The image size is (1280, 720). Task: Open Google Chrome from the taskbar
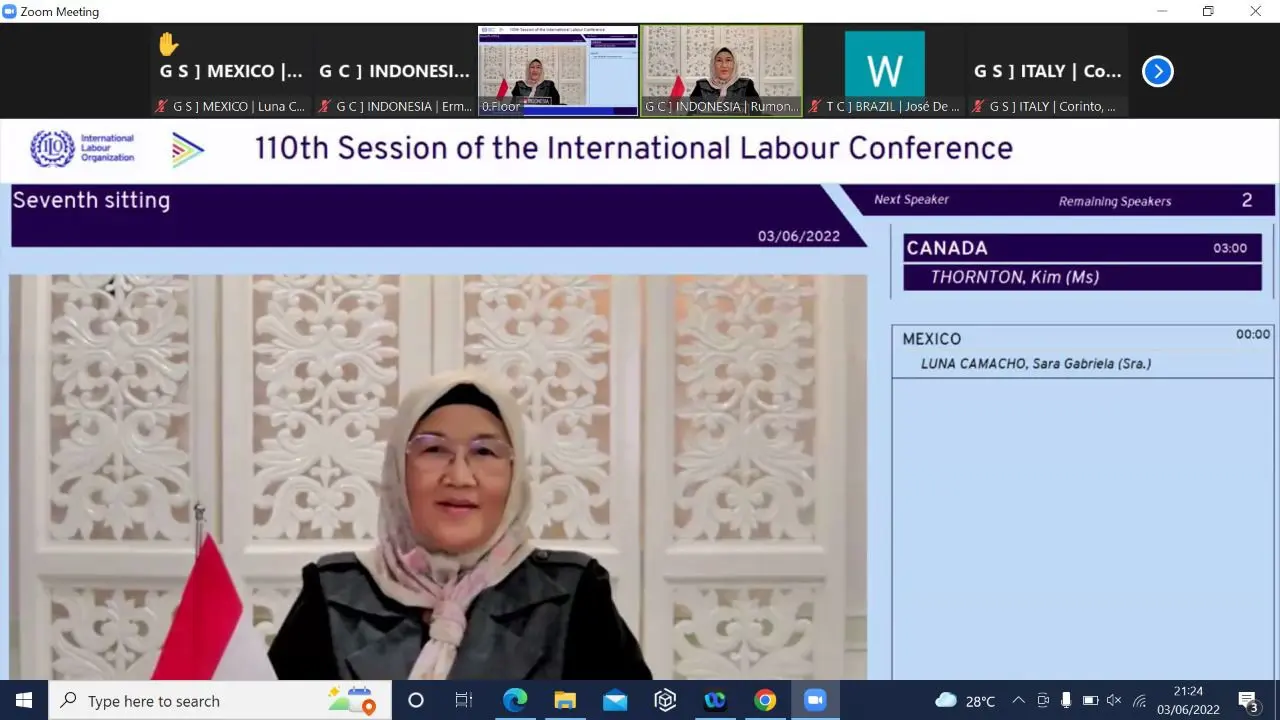click(x=765, y=701)
